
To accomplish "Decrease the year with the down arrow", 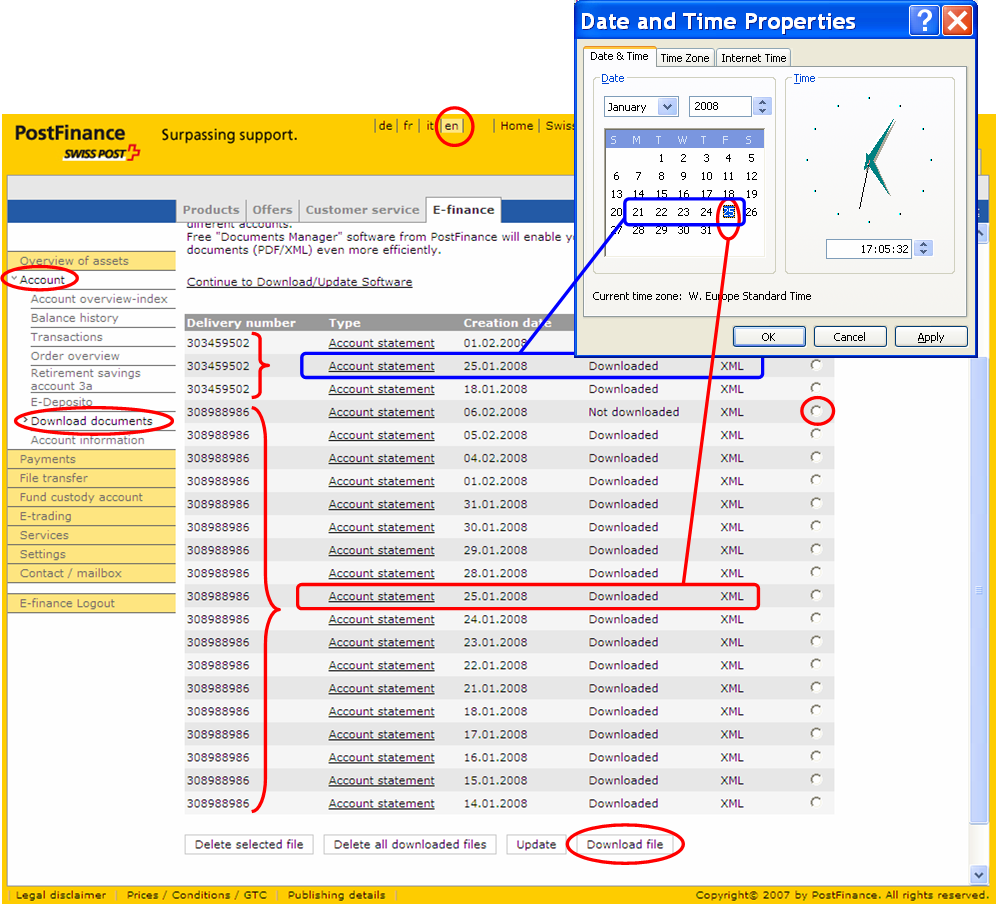I will 762,111.
